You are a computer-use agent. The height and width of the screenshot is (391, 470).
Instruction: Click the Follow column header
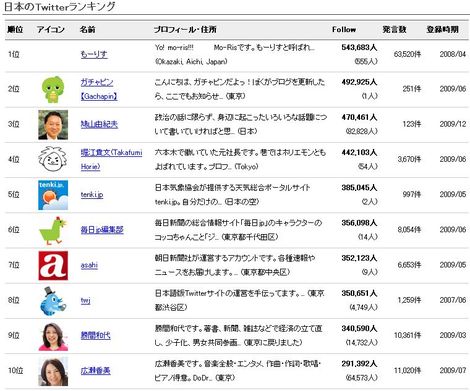click(x=344, y=30)
